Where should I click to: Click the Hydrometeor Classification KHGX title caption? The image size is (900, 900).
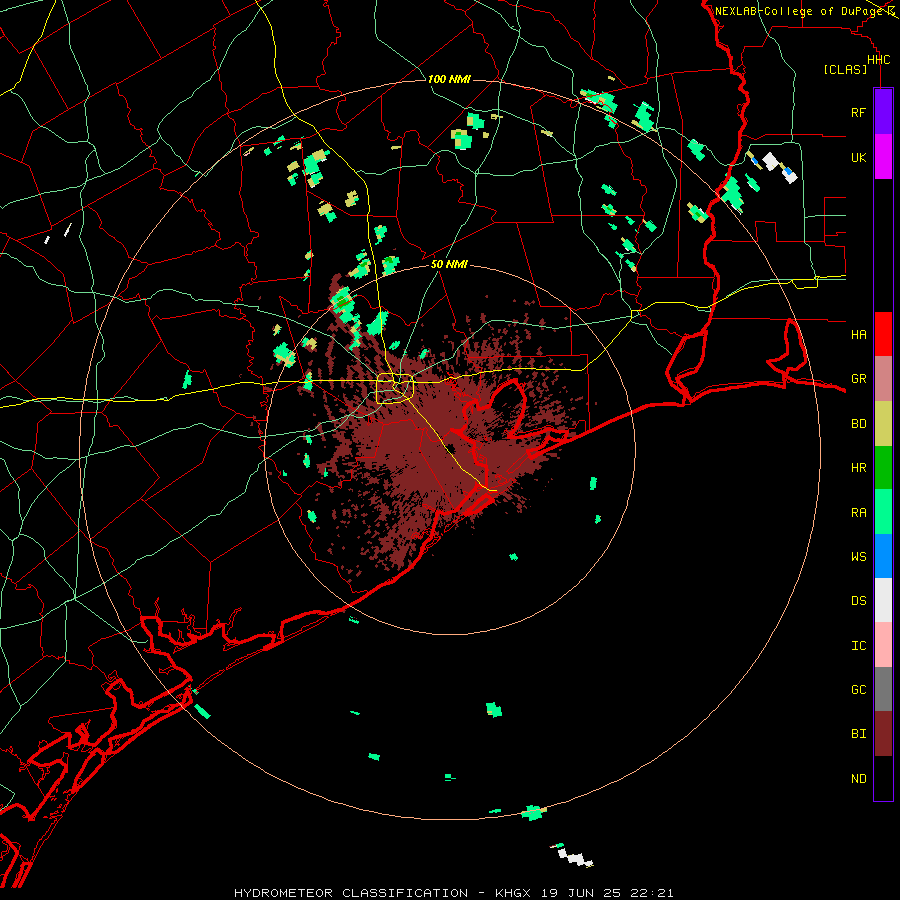453,893
